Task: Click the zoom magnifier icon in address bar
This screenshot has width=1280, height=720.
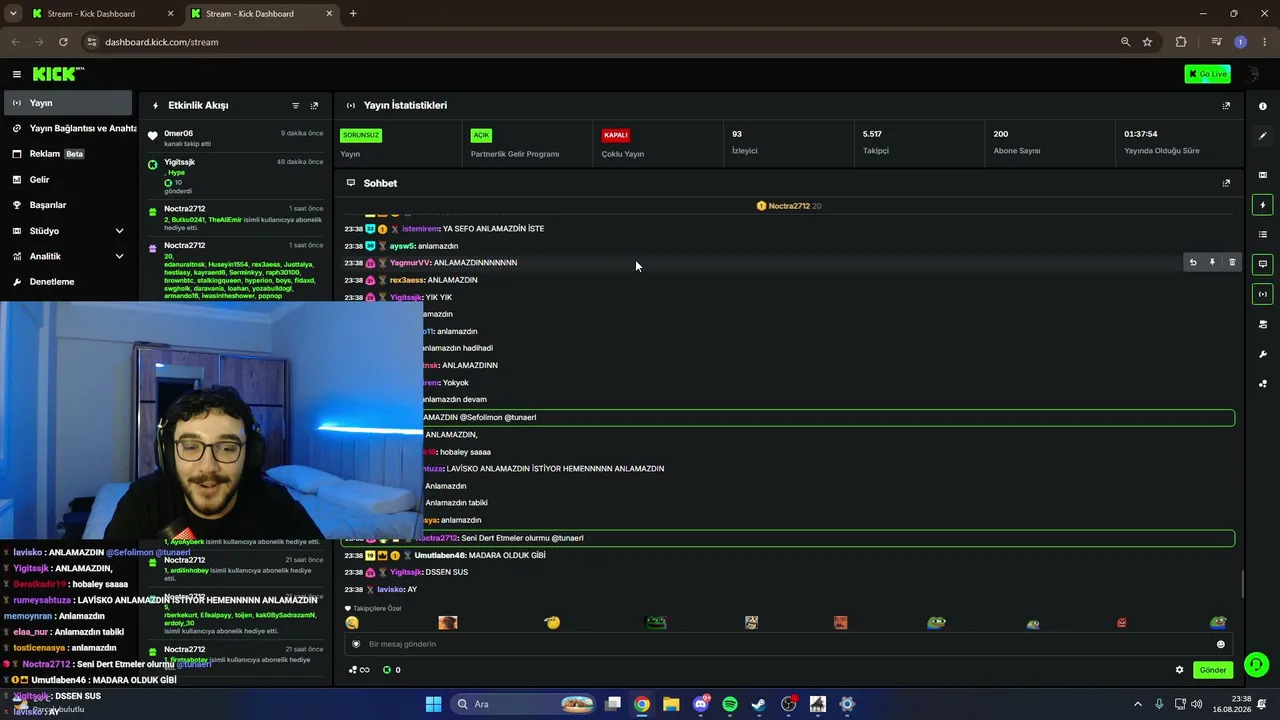Action: coord(1125,42)
